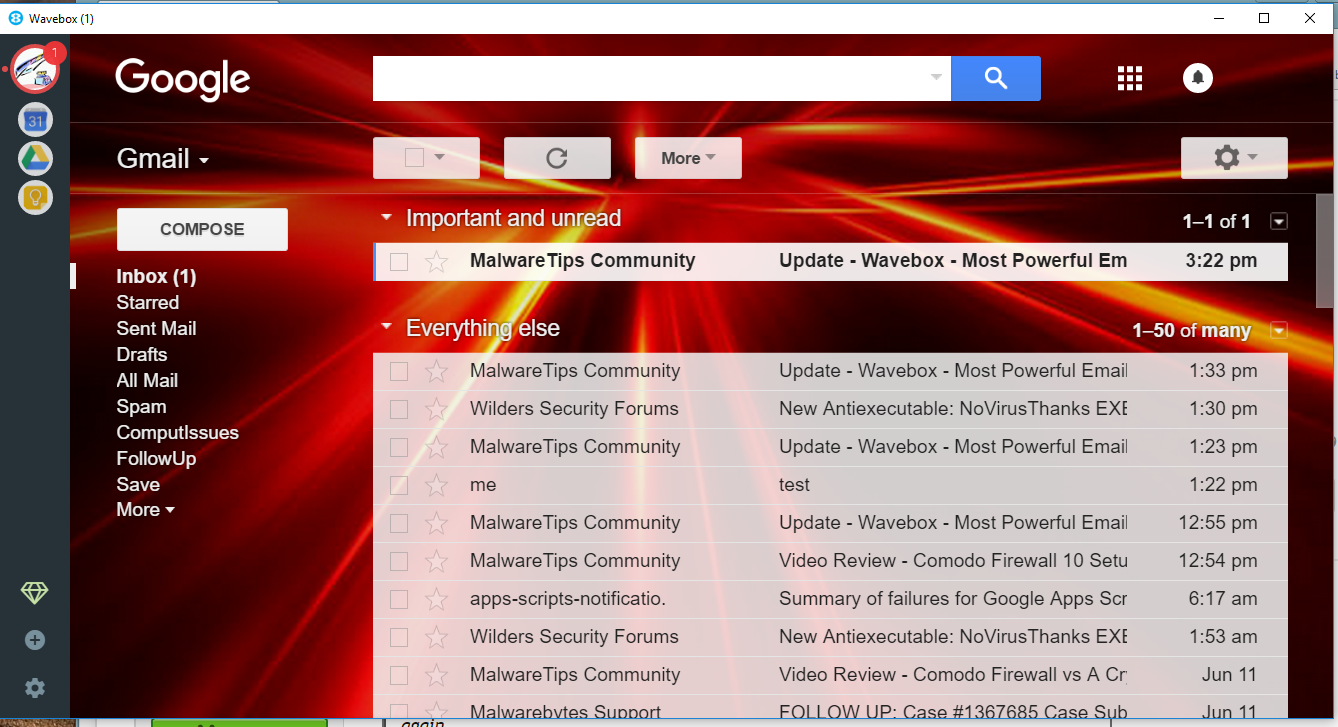Tick the checkbox for the 1:33 pm email
The image size is (1338, 727).
pos(399,372)
